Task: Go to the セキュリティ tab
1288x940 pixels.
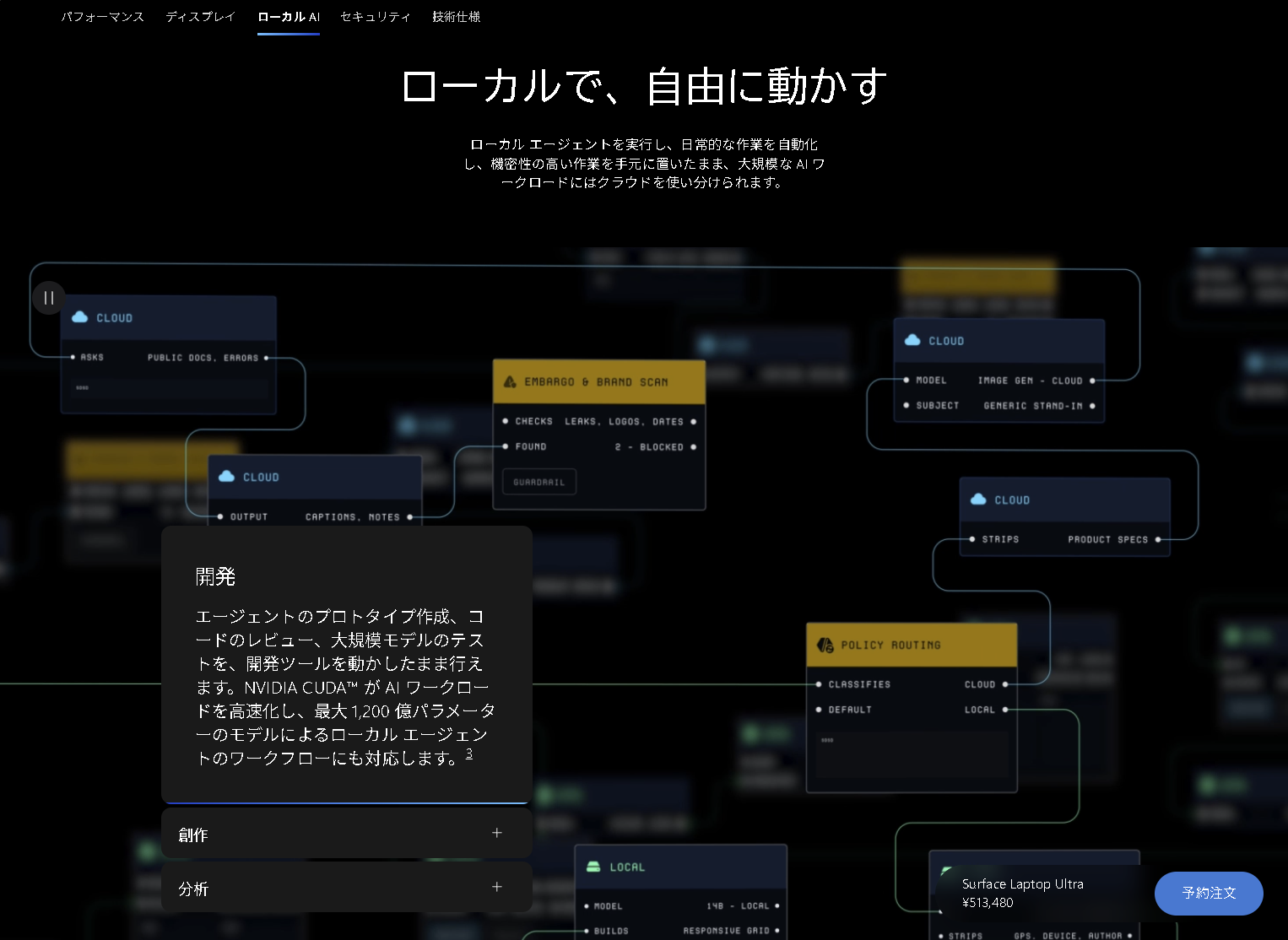Action: pyautogui.click(x=376, y=17)
